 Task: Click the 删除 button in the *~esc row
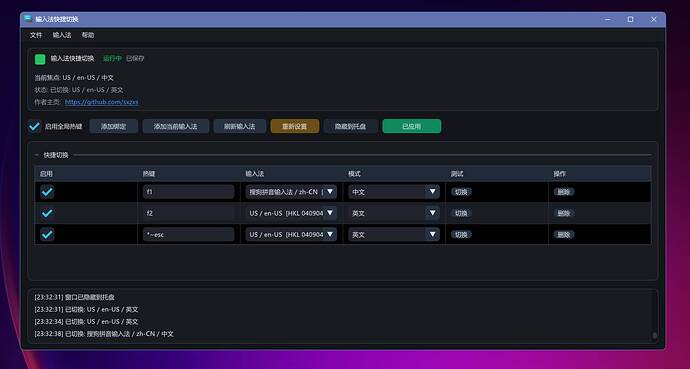tap(564, 234)
